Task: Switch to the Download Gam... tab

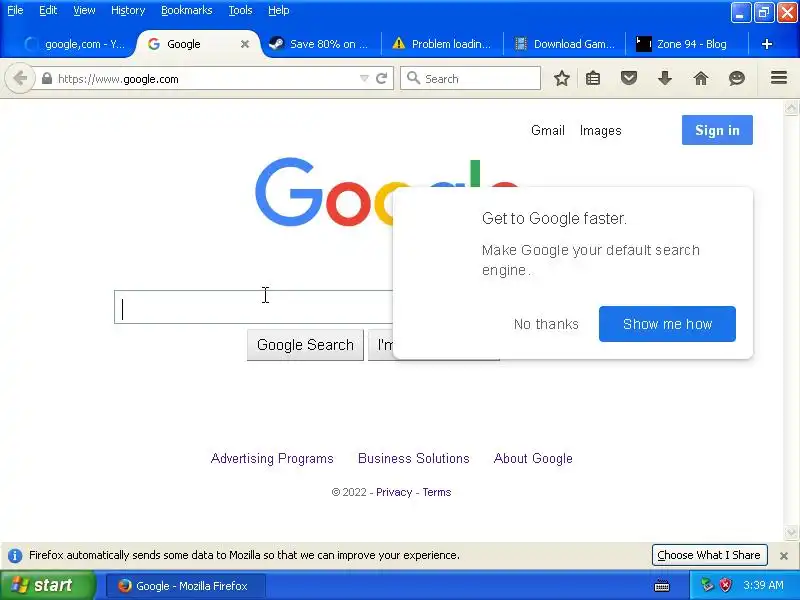Action: pyautogui.click(x=564, y=44)
